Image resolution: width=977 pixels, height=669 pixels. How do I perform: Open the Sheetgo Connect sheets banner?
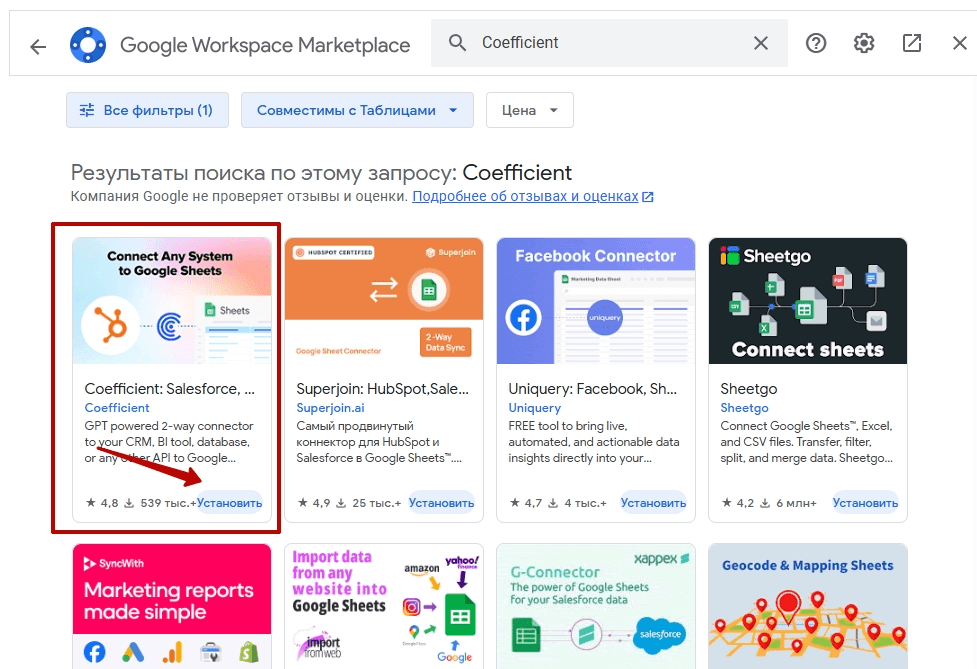(808, 301)
